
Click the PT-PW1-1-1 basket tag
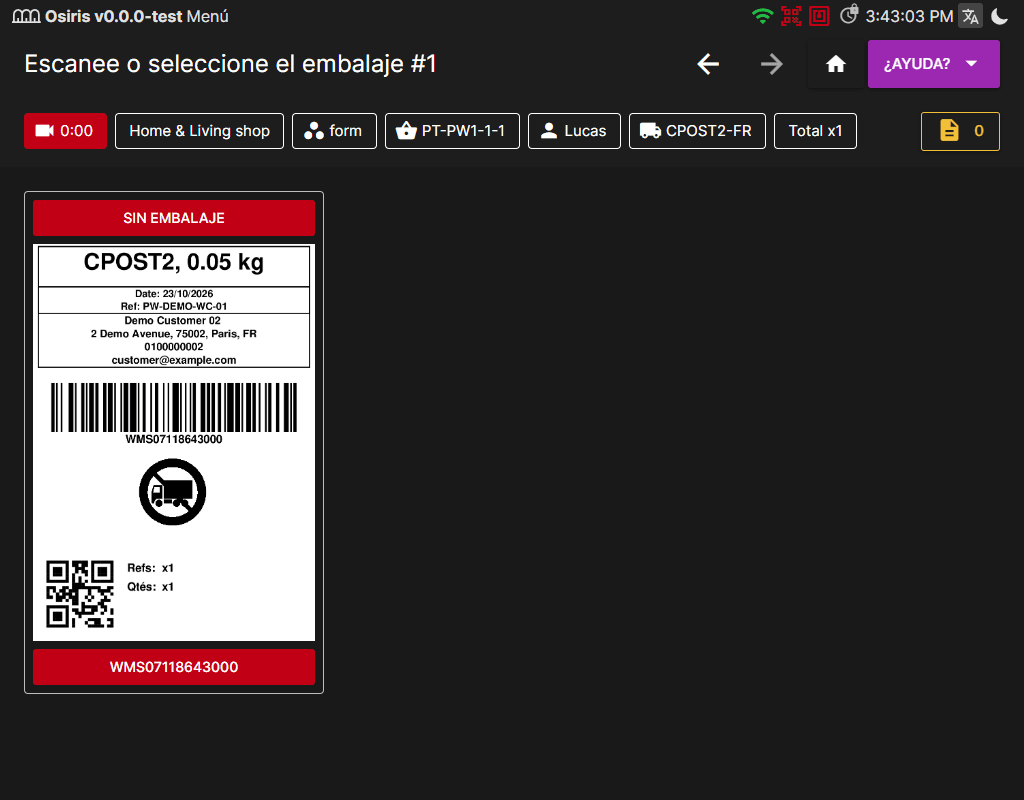click(452, 131)
